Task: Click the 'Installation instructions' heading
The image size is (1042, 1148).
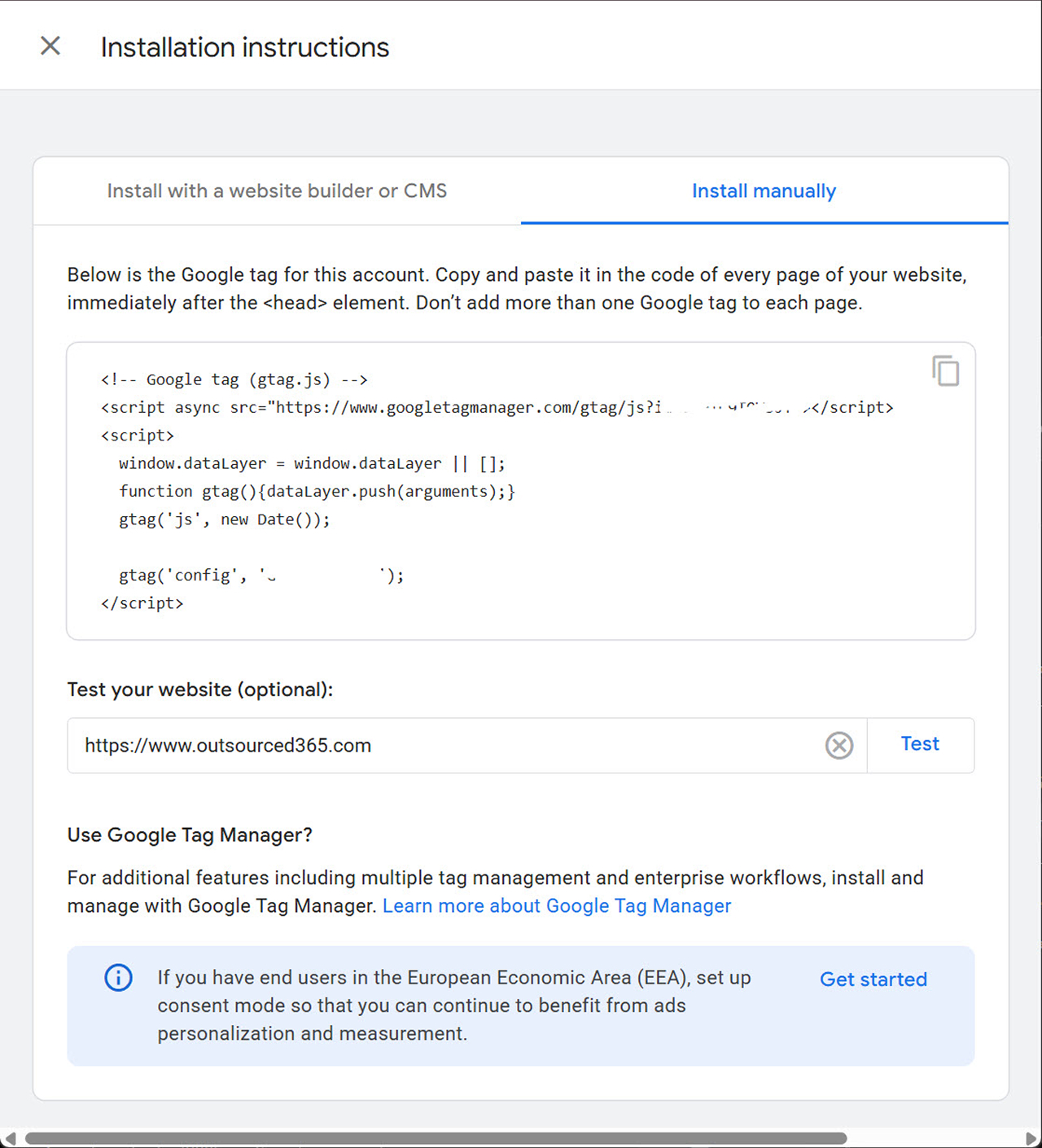Action: point(245,47)
